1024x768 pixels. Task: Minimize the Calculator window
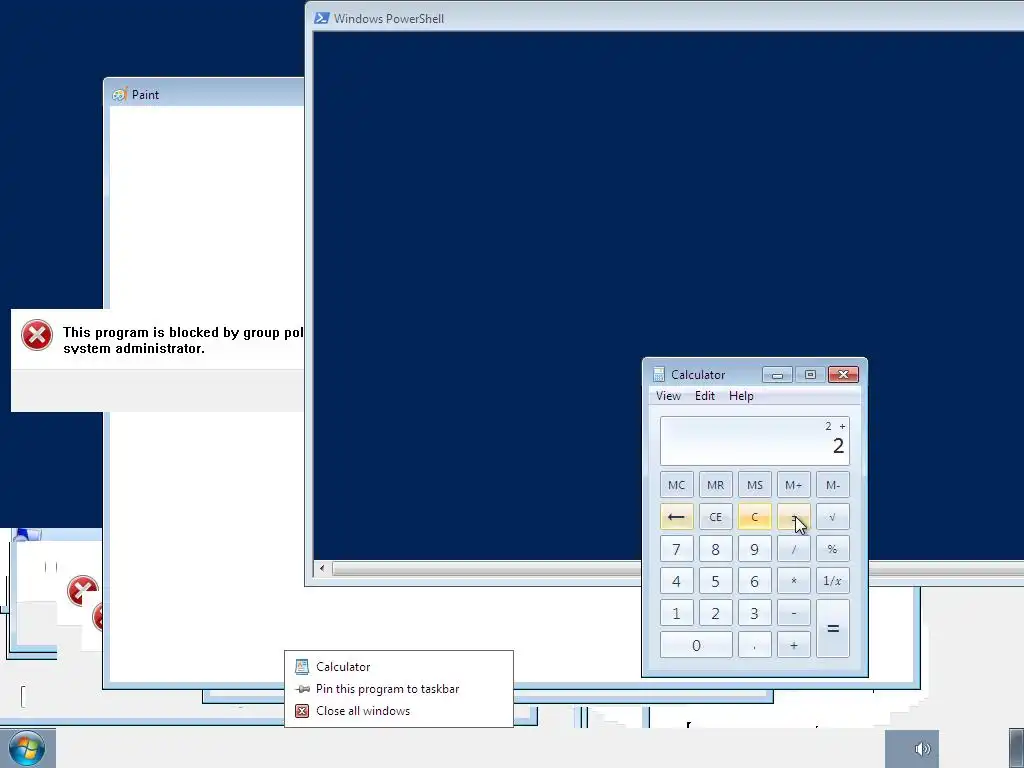[x=777, y=374]
